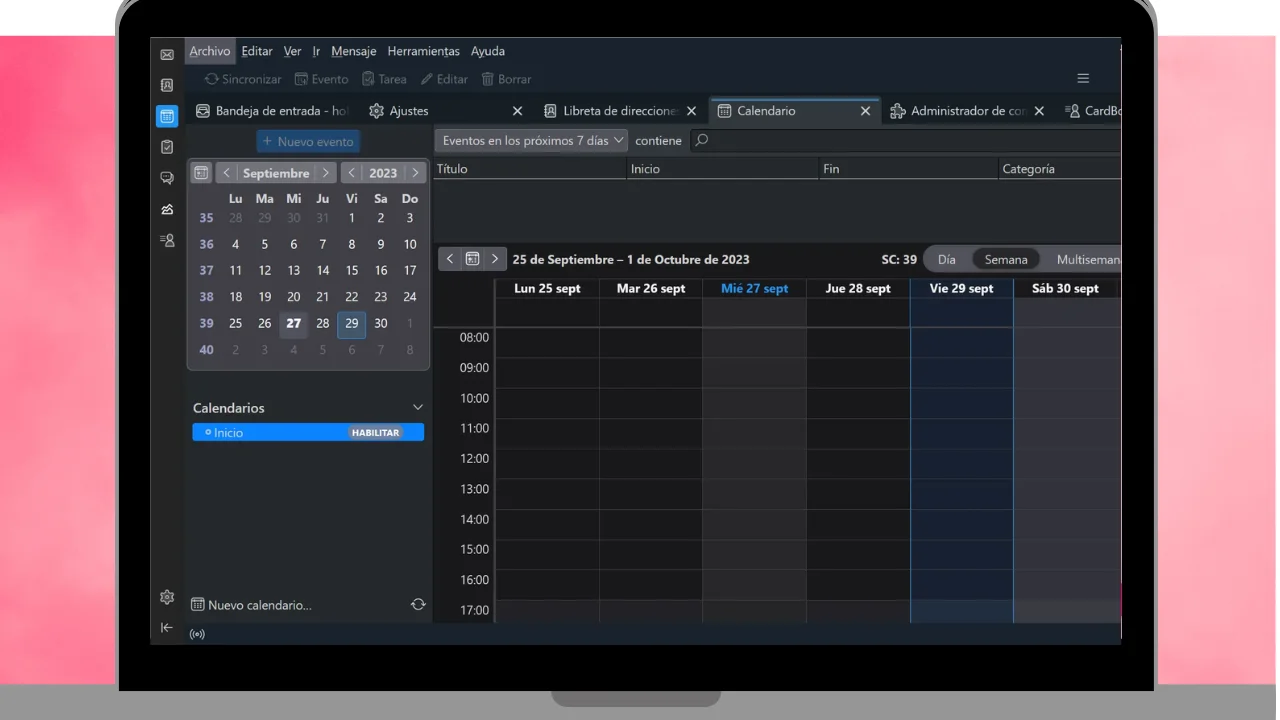Open the Mail space icon in sidebar
The height and width of the screenshot is (720, 1280).
167,55
